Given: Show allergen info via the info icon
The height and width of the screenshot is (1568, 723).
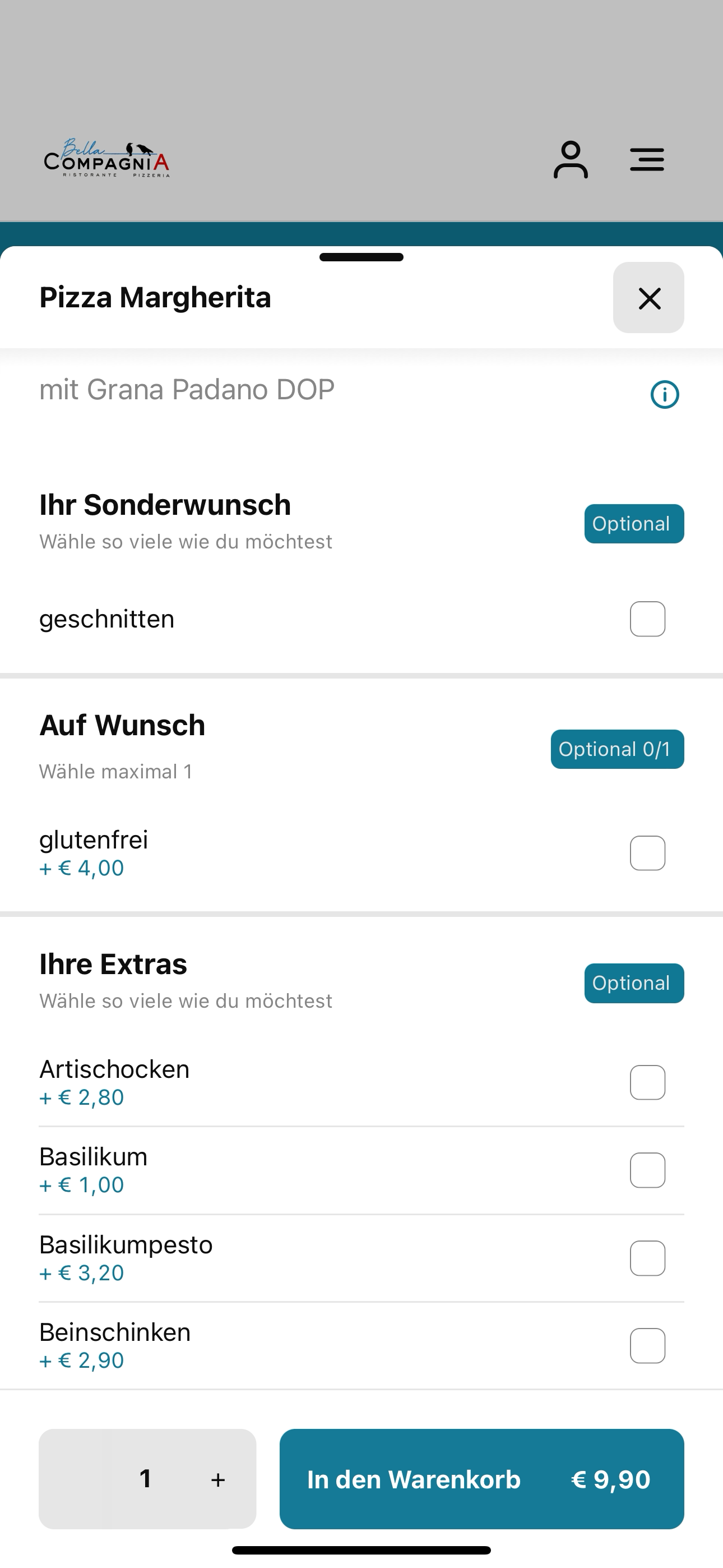Looking at the screenshot, I should coord(665,394).
